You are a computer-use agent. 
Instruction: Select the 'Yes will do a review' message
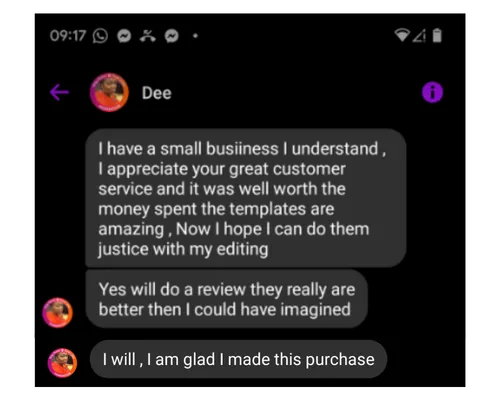click(227, 299)
